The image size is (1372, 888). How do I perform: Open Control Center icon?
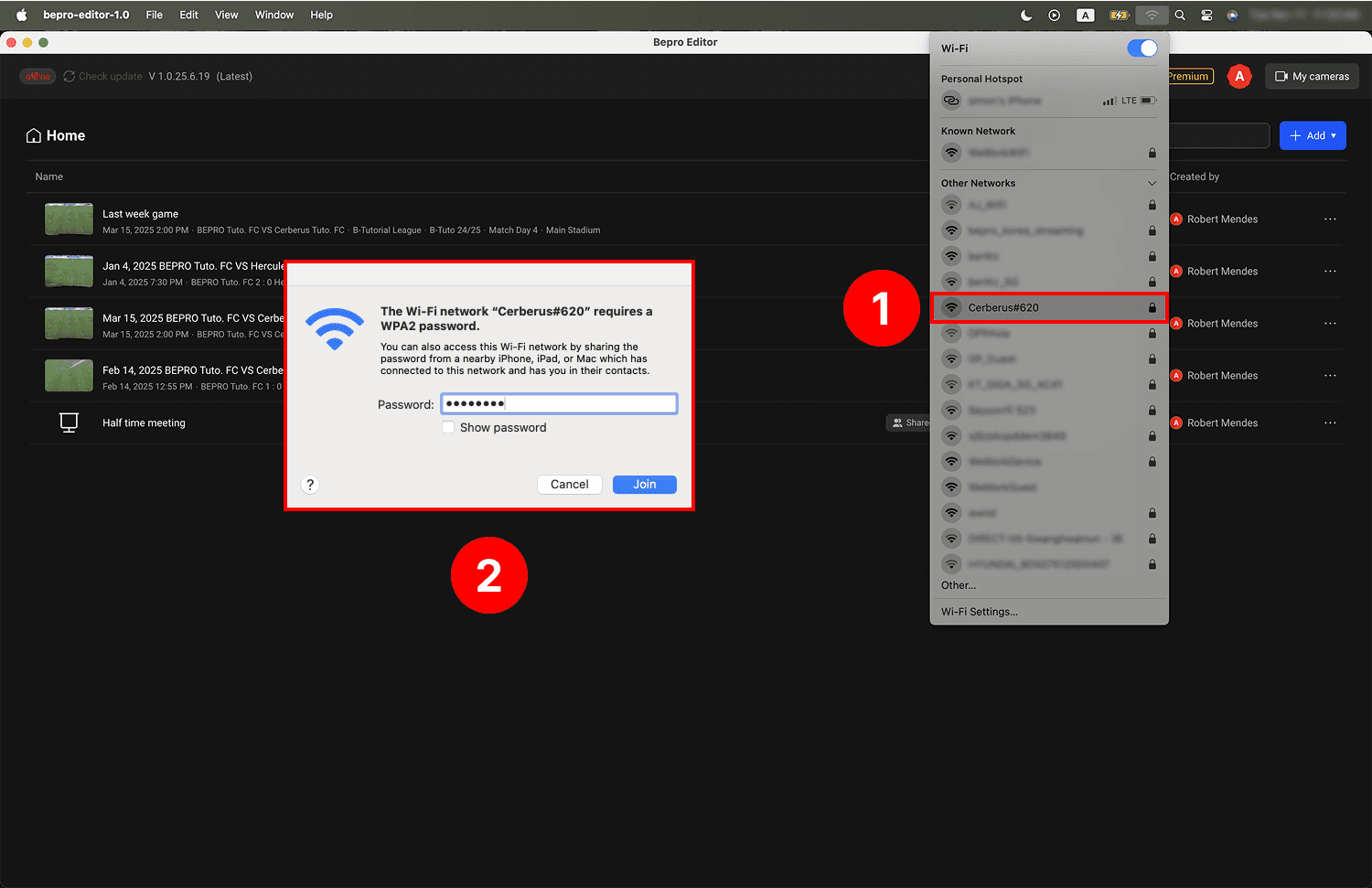pyautogui.click(x=1206, y=15)
